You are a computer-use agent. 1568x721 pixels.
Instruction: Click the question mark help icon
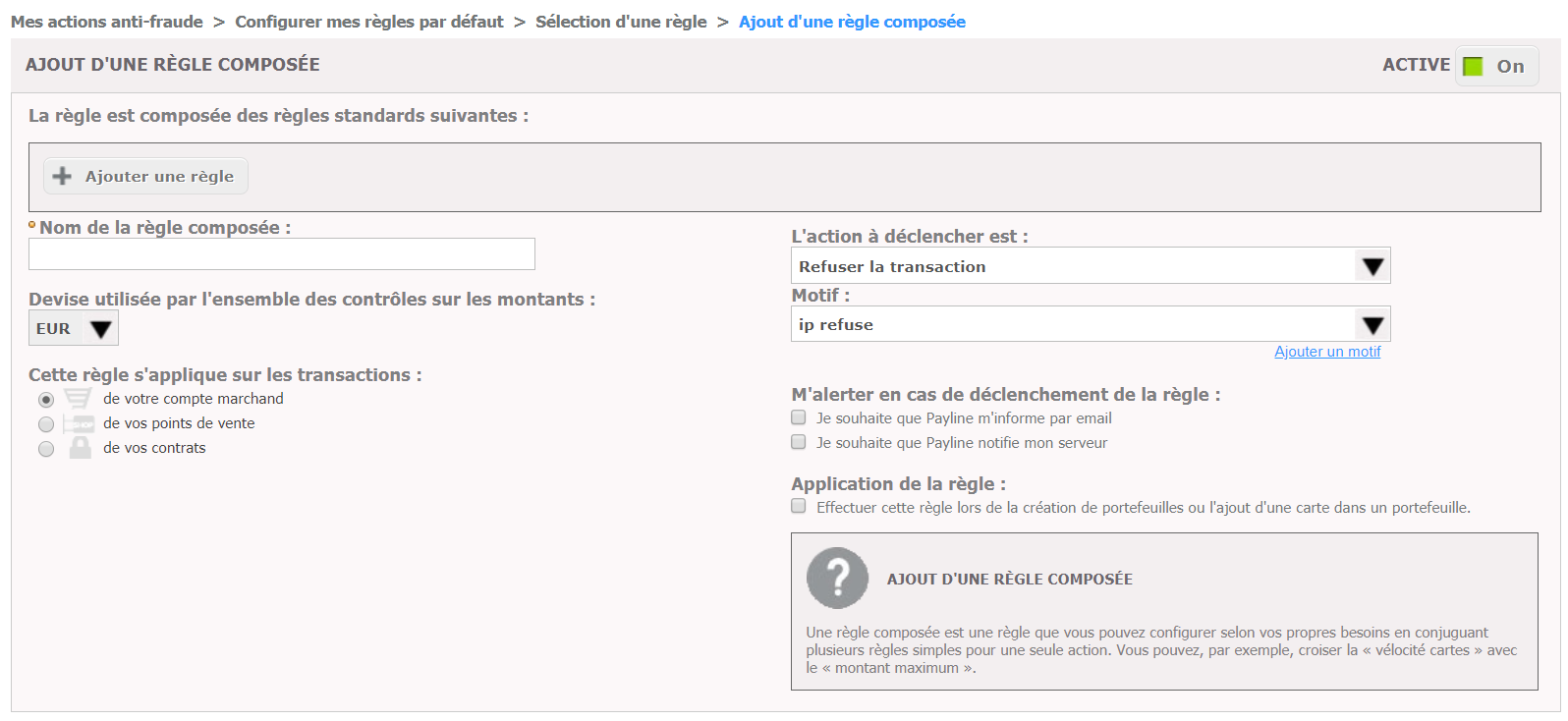click(x=837, y=578)
